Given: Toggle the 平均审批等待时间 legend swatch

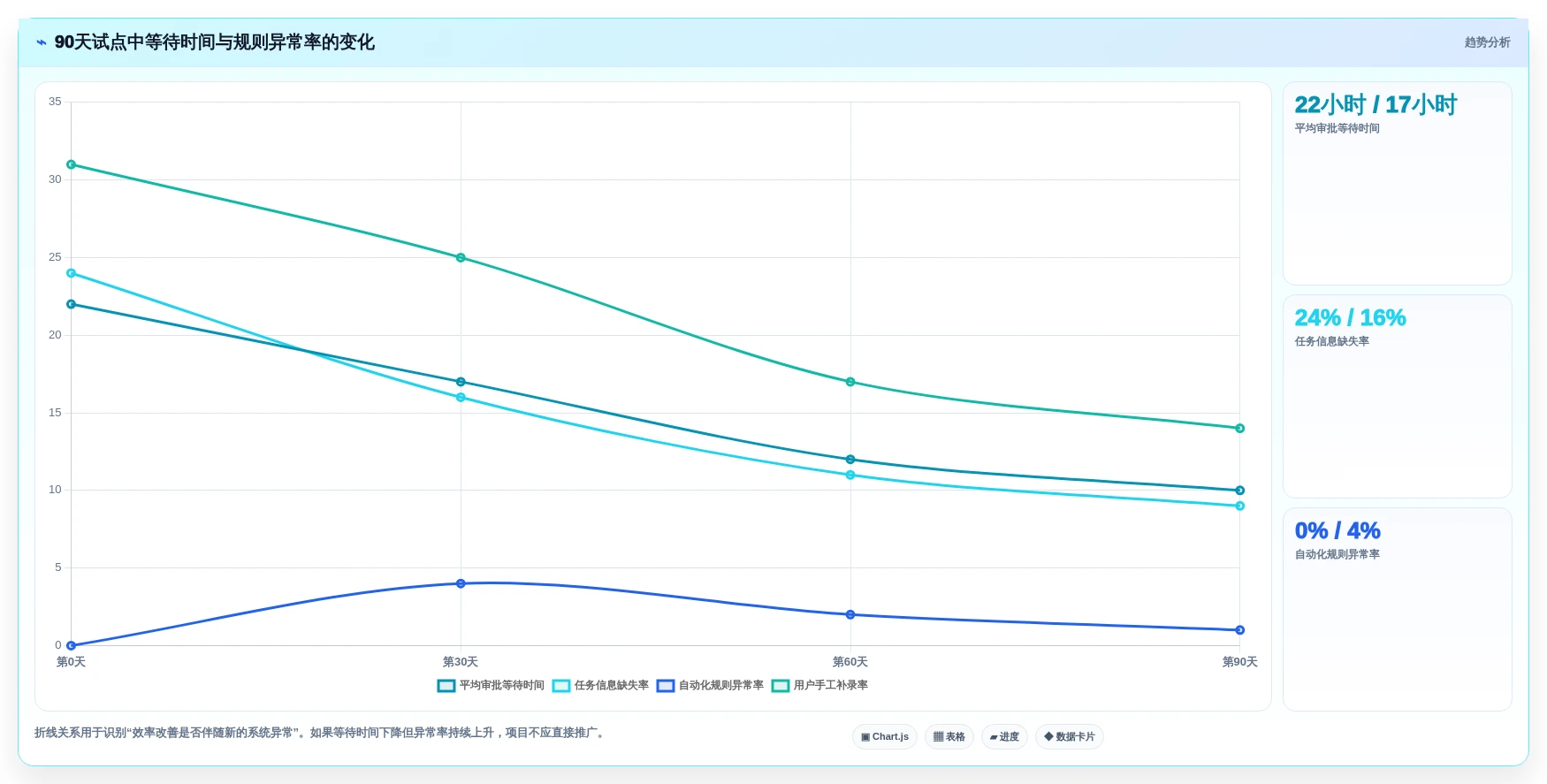Looking at the screenshot, I should pyautogui.click(x=446, y=686).
